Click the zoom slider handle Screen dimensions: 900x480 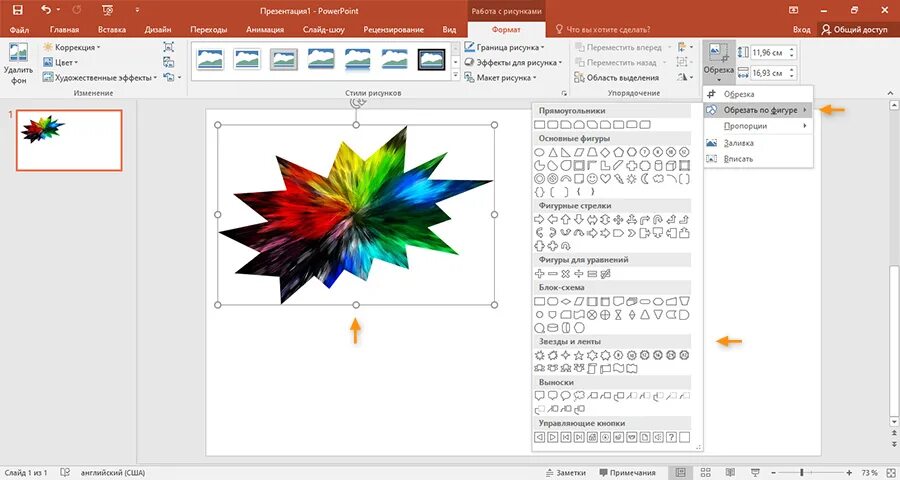click(x=801, y=473)
